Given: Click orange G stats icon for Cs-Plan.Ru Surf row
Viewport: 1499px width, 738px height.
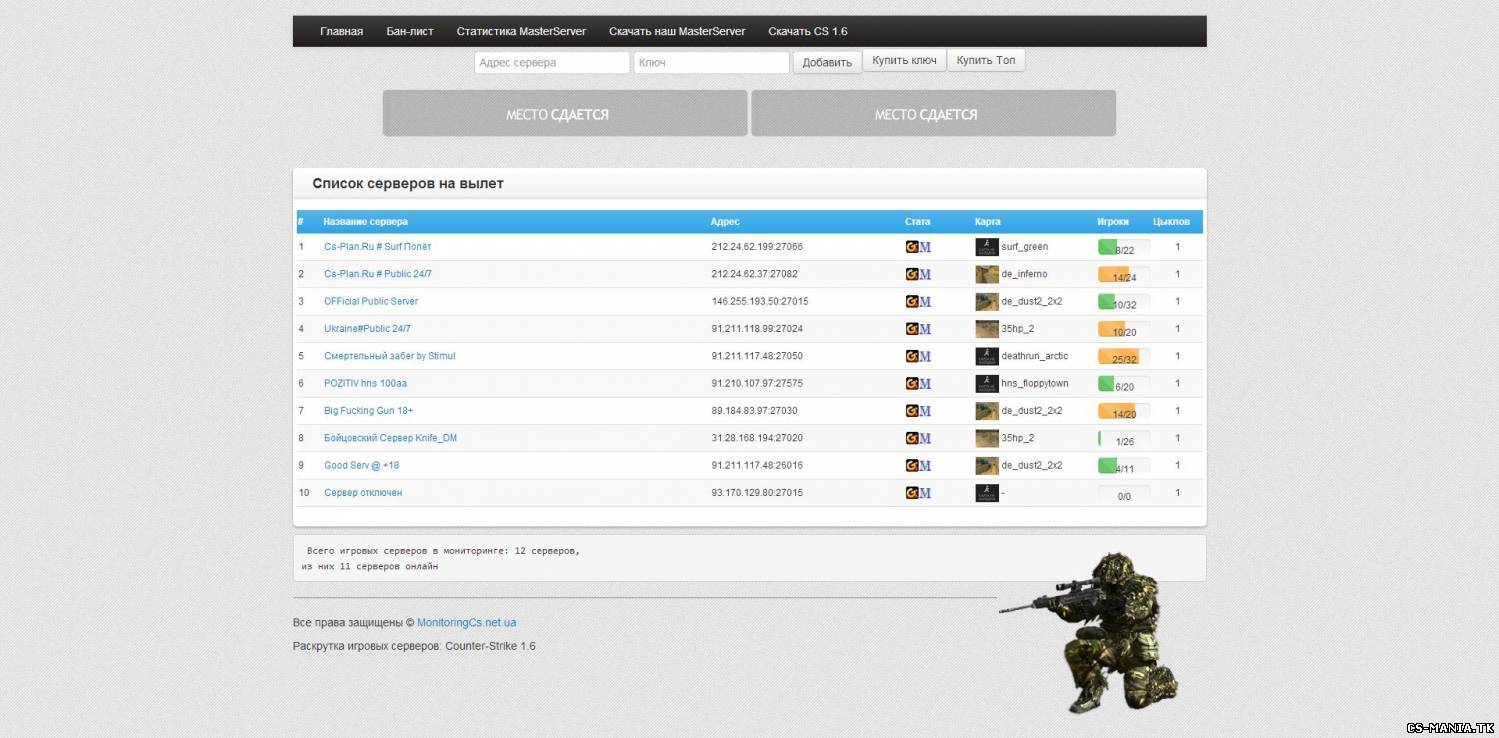Looking at the screenshot, I should (912, 247).
